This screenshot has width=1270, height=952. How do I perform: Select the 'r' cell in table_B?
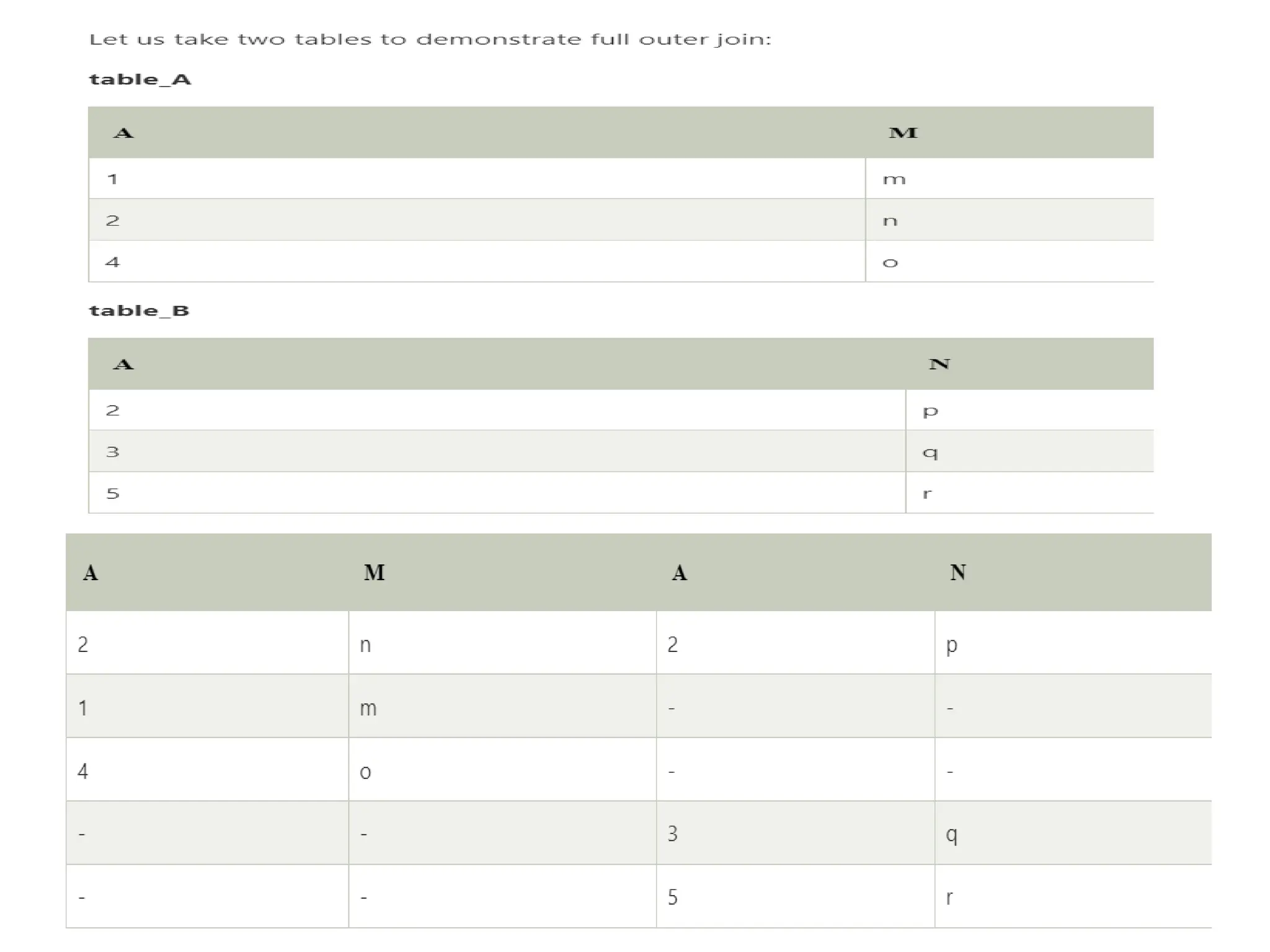(1029, 493)
